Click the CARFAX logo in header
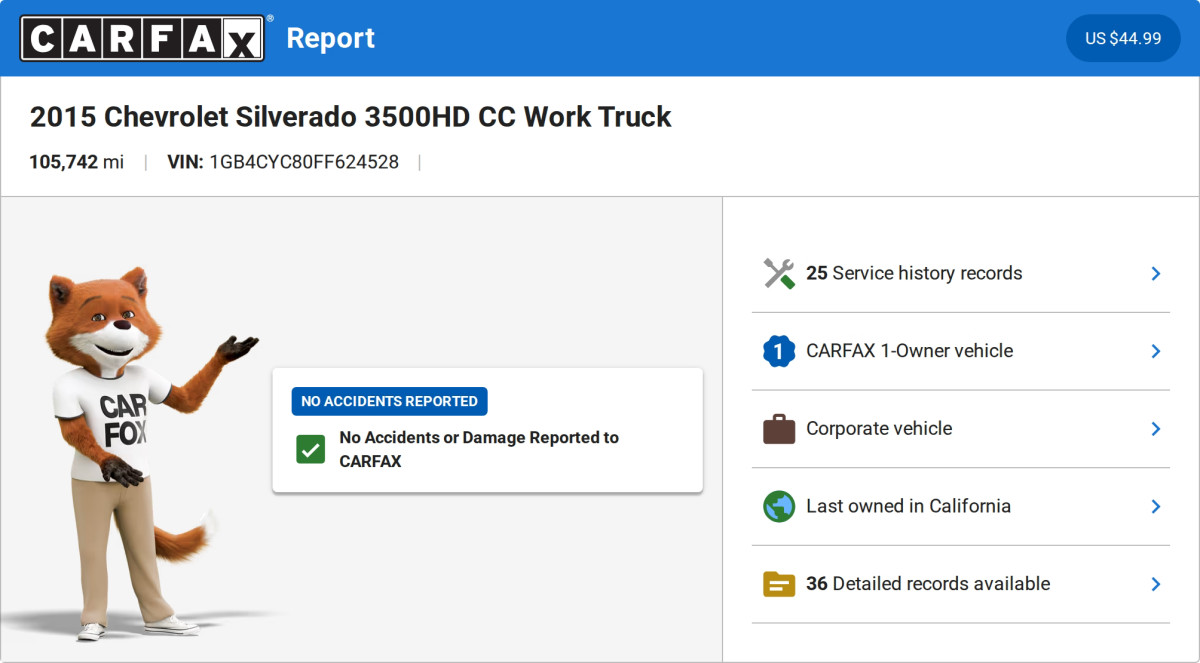Screen dimensions: 1200x663 coord(142,38)
